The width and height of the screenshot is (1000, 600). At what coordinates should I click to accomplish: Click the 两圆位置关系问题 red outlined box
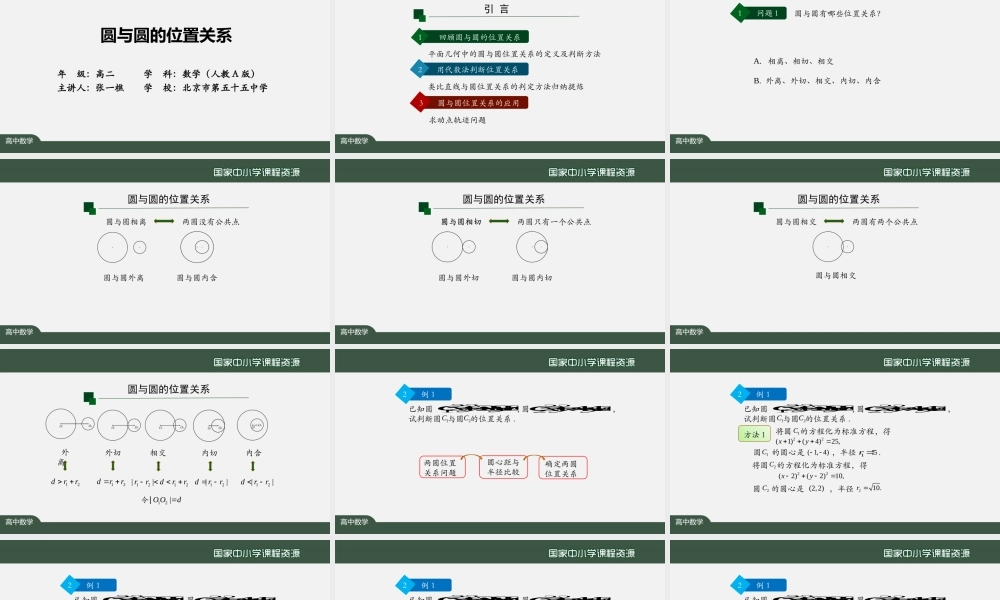pos(443,467)
